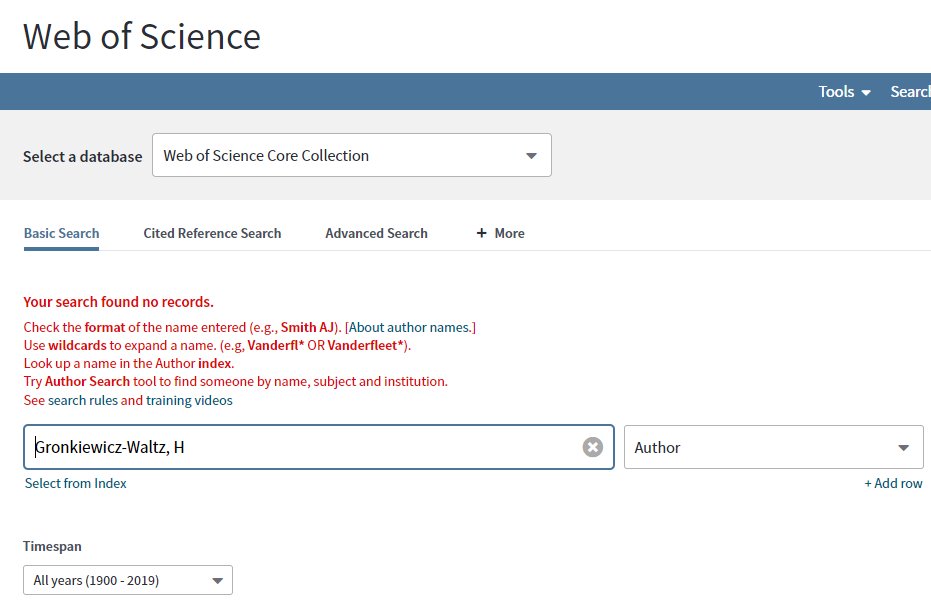
Task: Click Select from Index link
Action: pyautogui.click(x=75, y=483)
